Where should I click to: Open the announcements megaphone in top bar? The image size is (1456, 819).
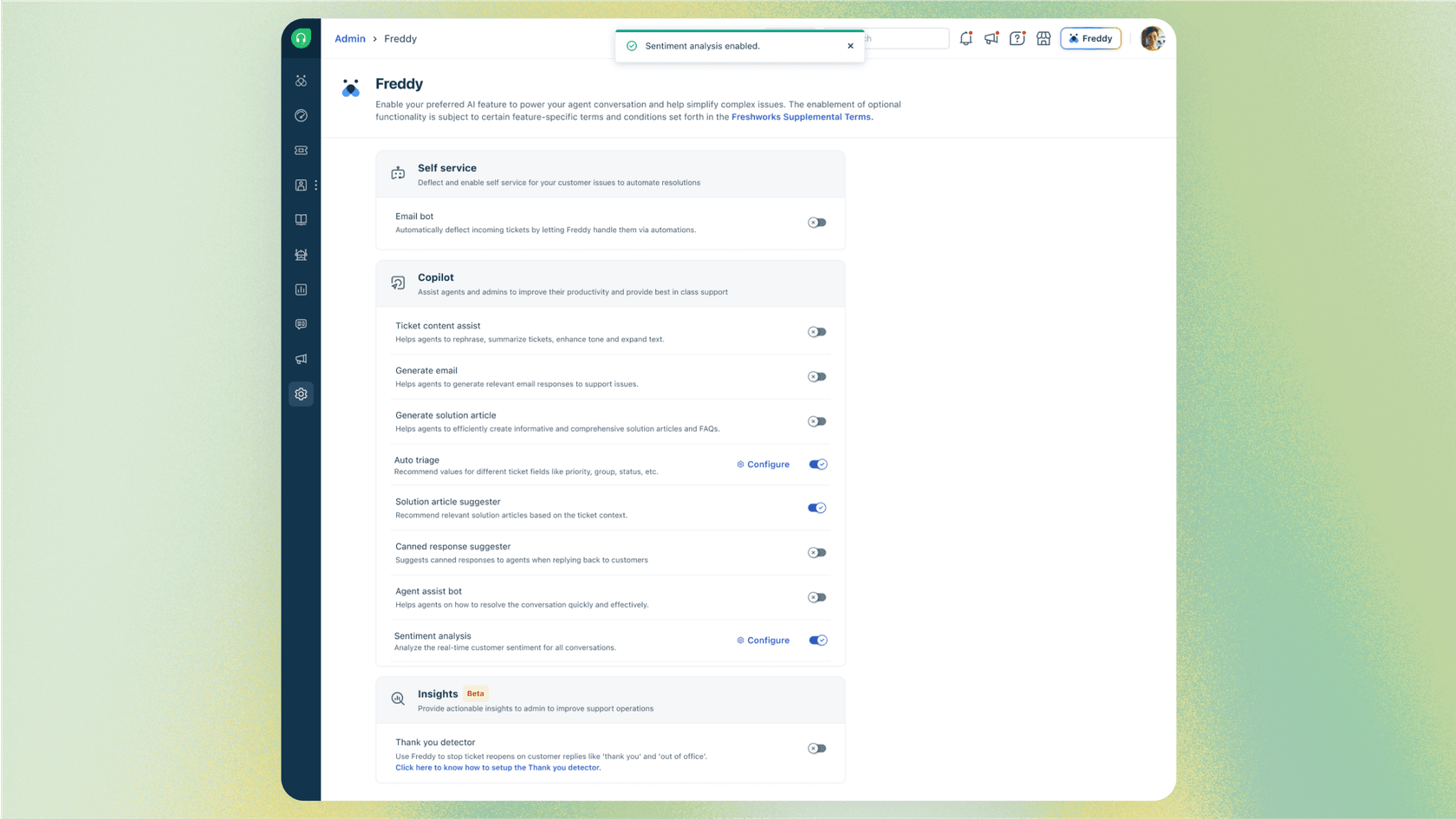pos(991,38)
